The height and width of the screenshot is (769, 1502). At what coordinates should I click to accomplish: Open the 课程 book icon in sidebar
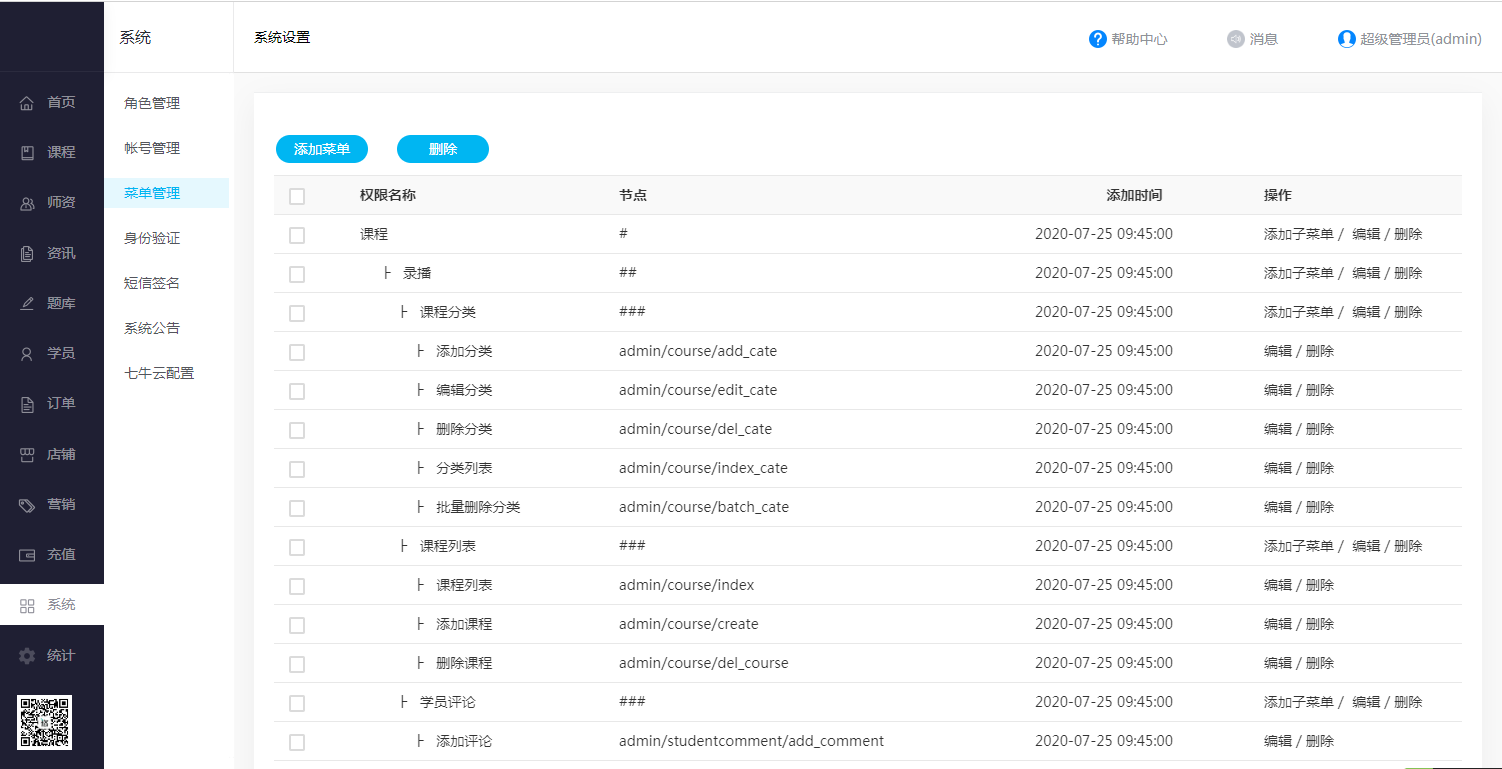[27, 153]
